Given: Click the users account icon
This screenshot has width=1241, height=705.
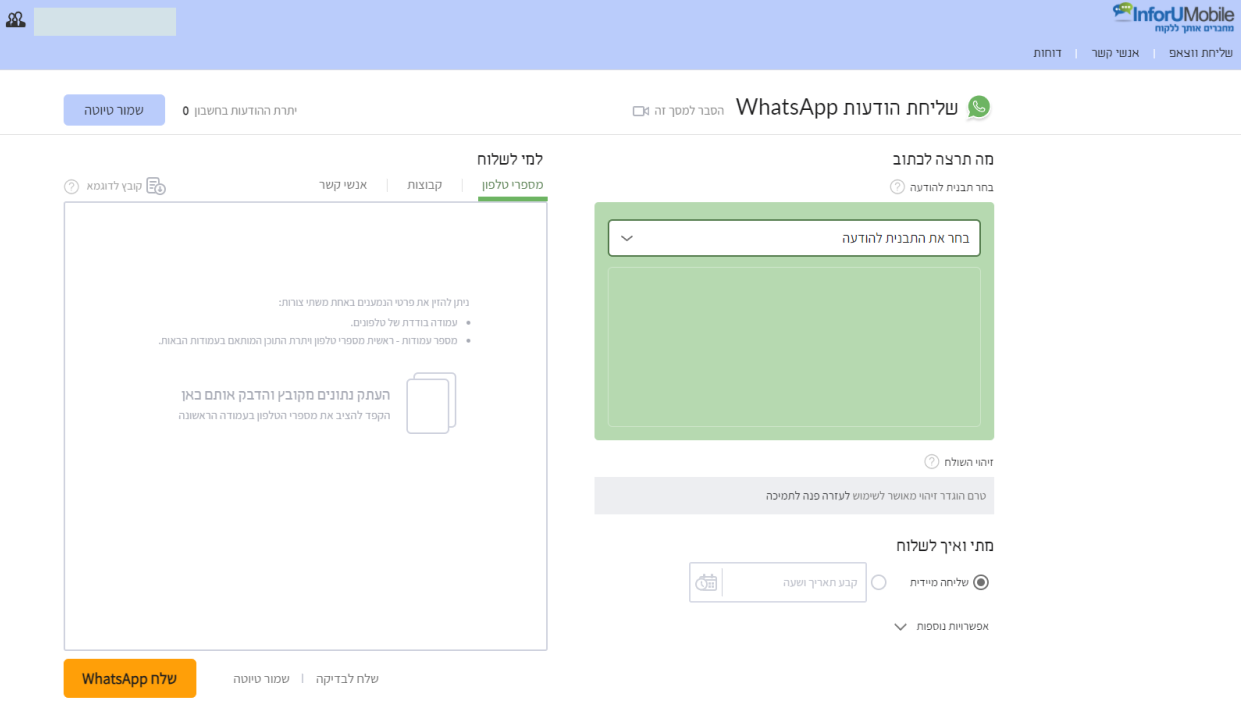Looking at the screenshot, I should click(x=15, y=19).
